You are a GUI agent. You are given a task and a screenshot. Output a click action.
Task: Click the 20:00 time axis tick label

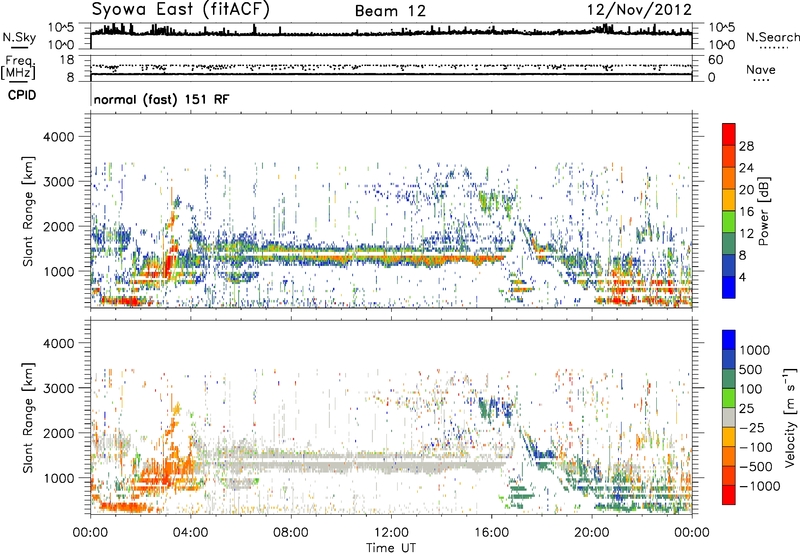[x=591, y=533]
